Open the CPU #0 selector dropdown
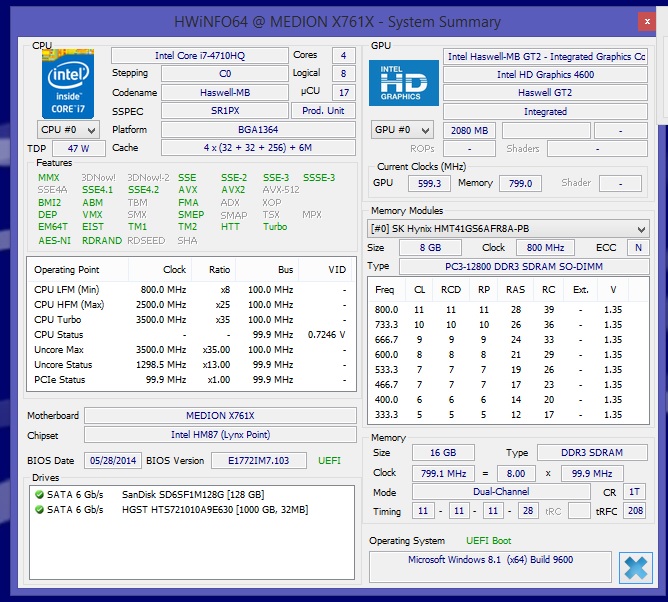668x602 pixels. coord(69,130)
